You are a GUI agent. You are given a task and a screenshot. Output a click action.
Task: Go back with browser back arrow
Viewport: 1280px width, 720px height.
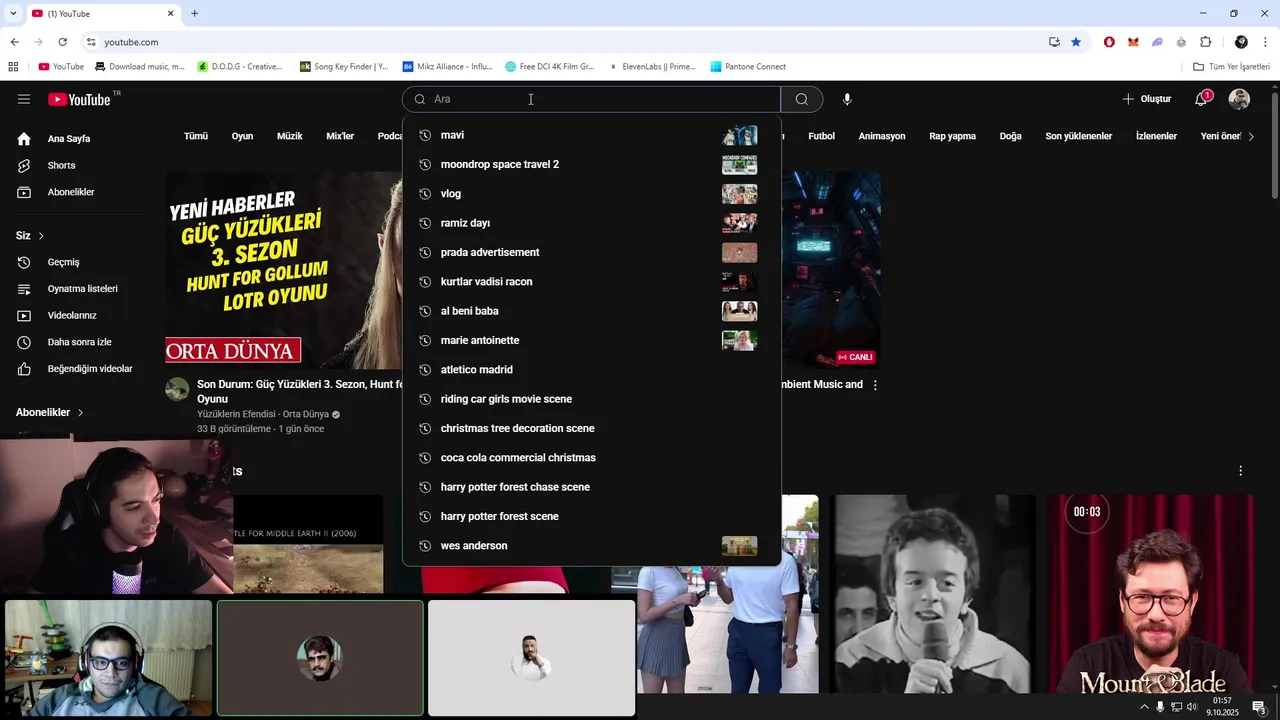pos(14,42)
